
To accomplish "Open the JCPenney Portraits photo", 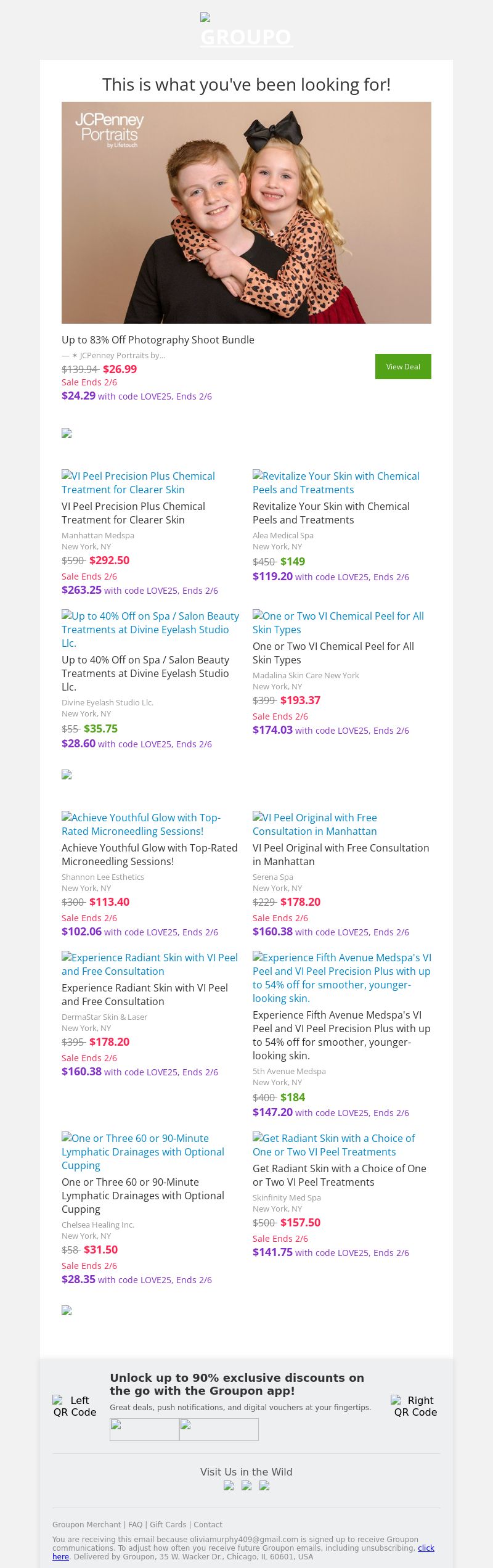I will tap(246, 213).
